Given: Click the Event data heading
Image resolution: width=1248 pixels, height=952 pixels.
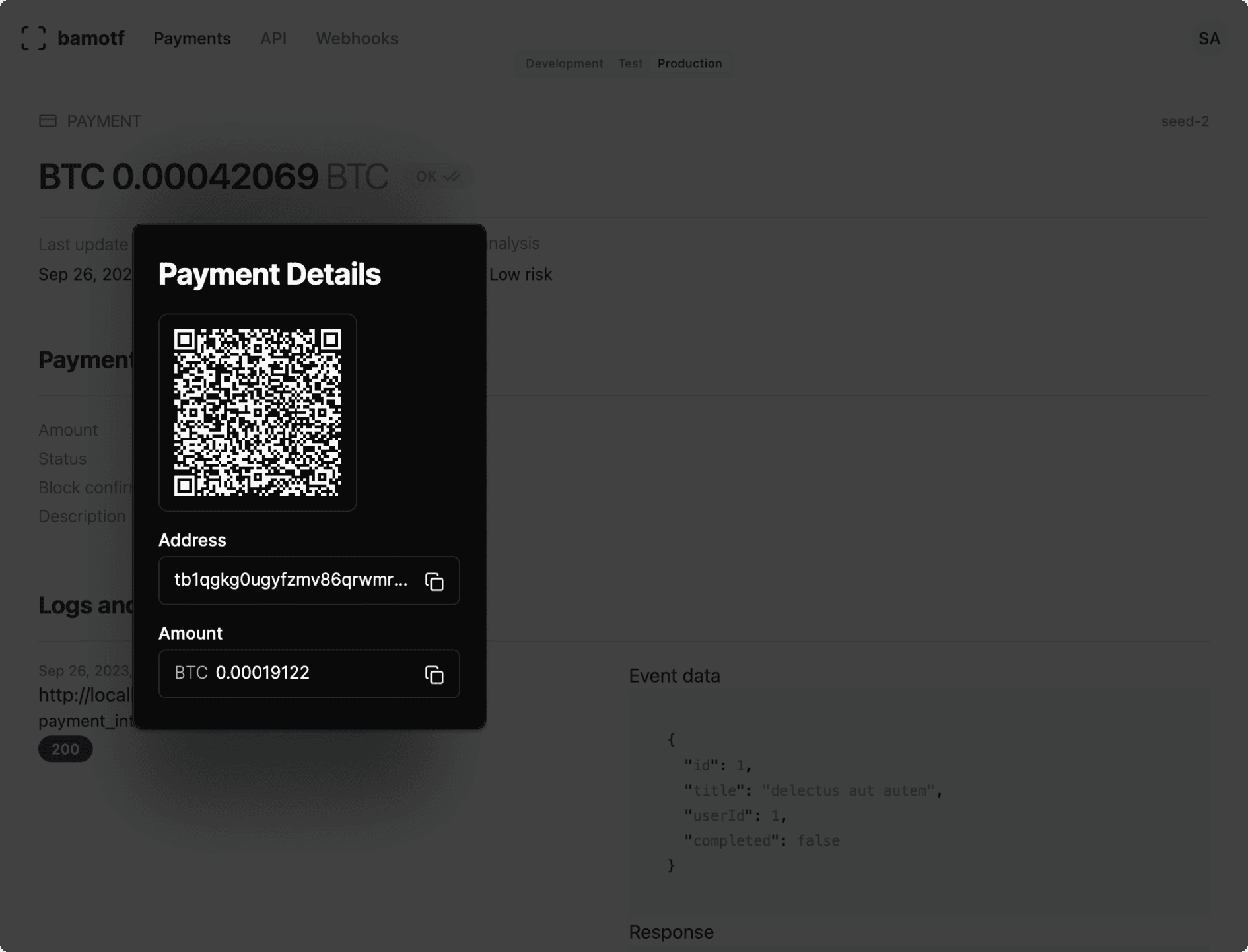Looking at the screenshot, I should pos(674,676).
